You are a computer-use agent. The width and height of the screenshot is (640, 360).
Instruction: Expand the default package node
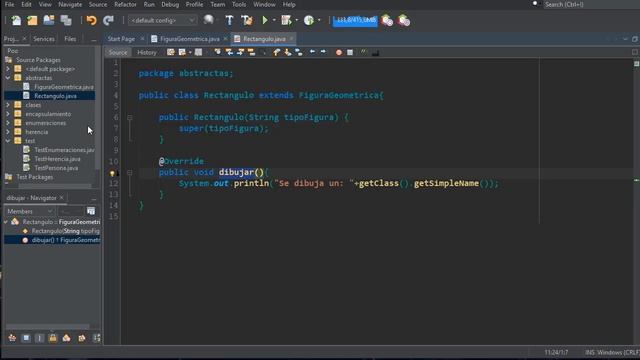[x=8, y=69]
